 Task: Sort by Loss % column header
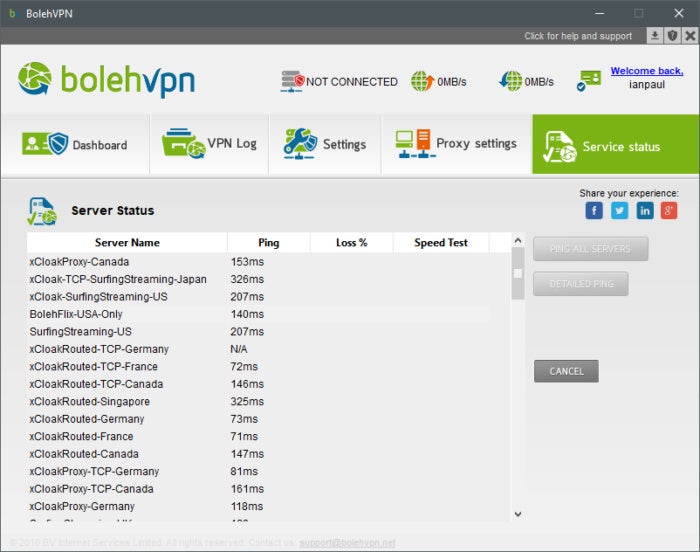(352, 243)
